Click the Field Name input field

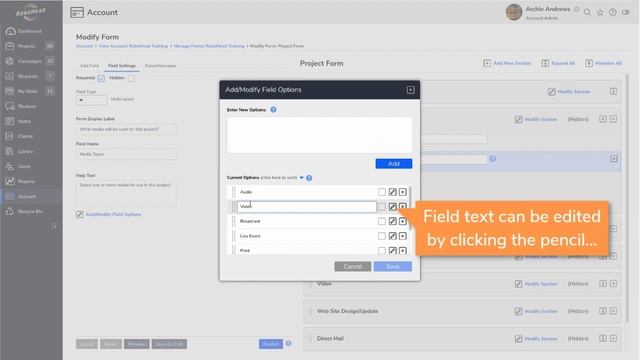(126, 154)
